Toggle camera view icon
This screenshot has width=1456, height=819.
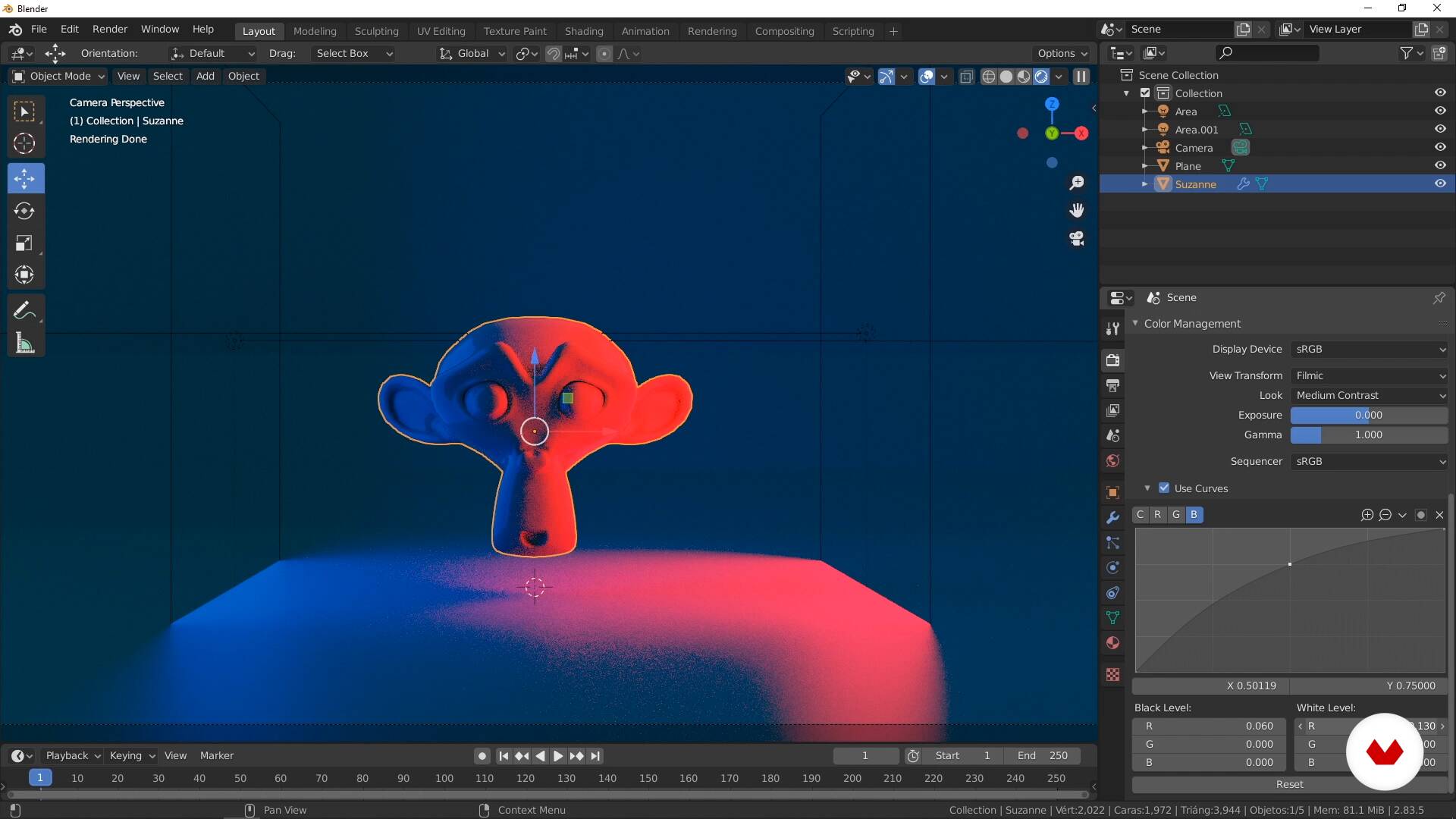pyautogui.click(x=1076, y=238)
